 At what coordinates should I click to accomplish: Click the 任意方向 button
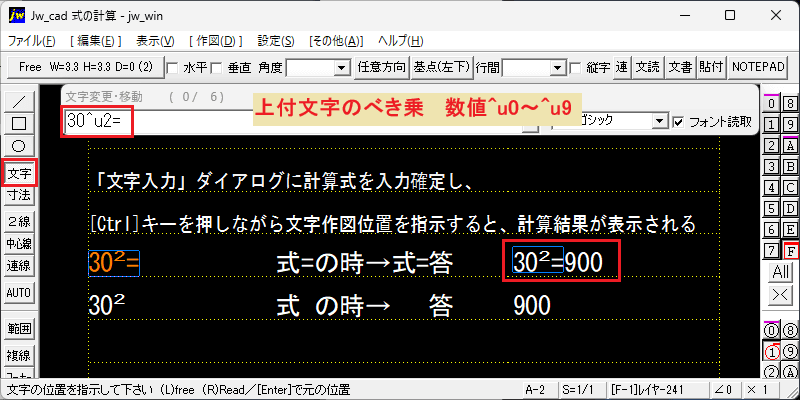(382, 67)
